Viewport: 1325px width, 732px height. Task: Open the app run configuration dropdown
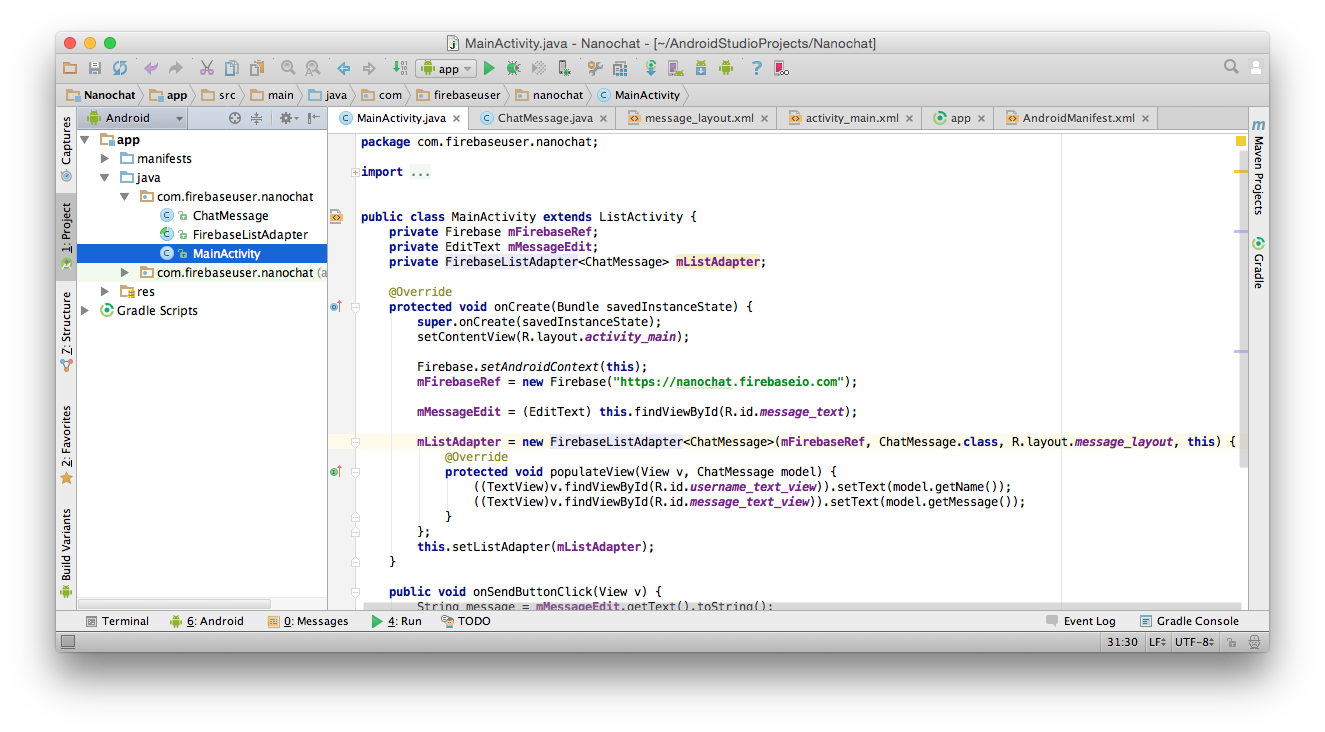point(445,68)
